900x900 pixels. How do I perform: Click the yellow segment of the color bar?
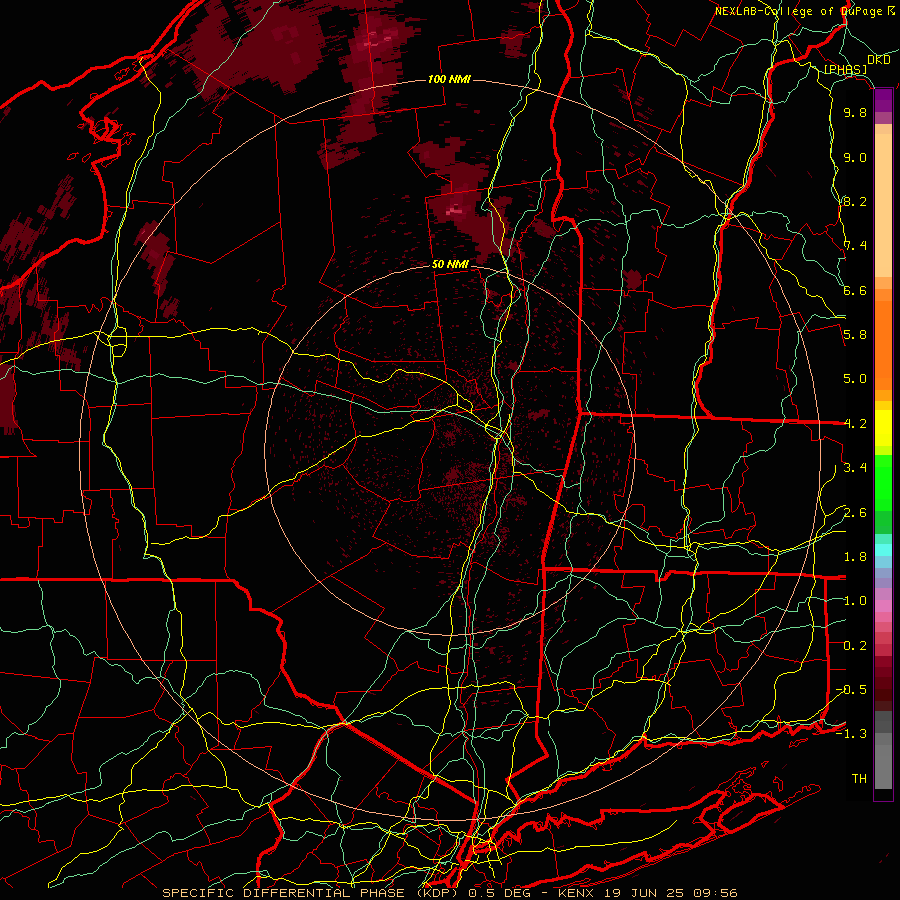[x=883, y=428]
